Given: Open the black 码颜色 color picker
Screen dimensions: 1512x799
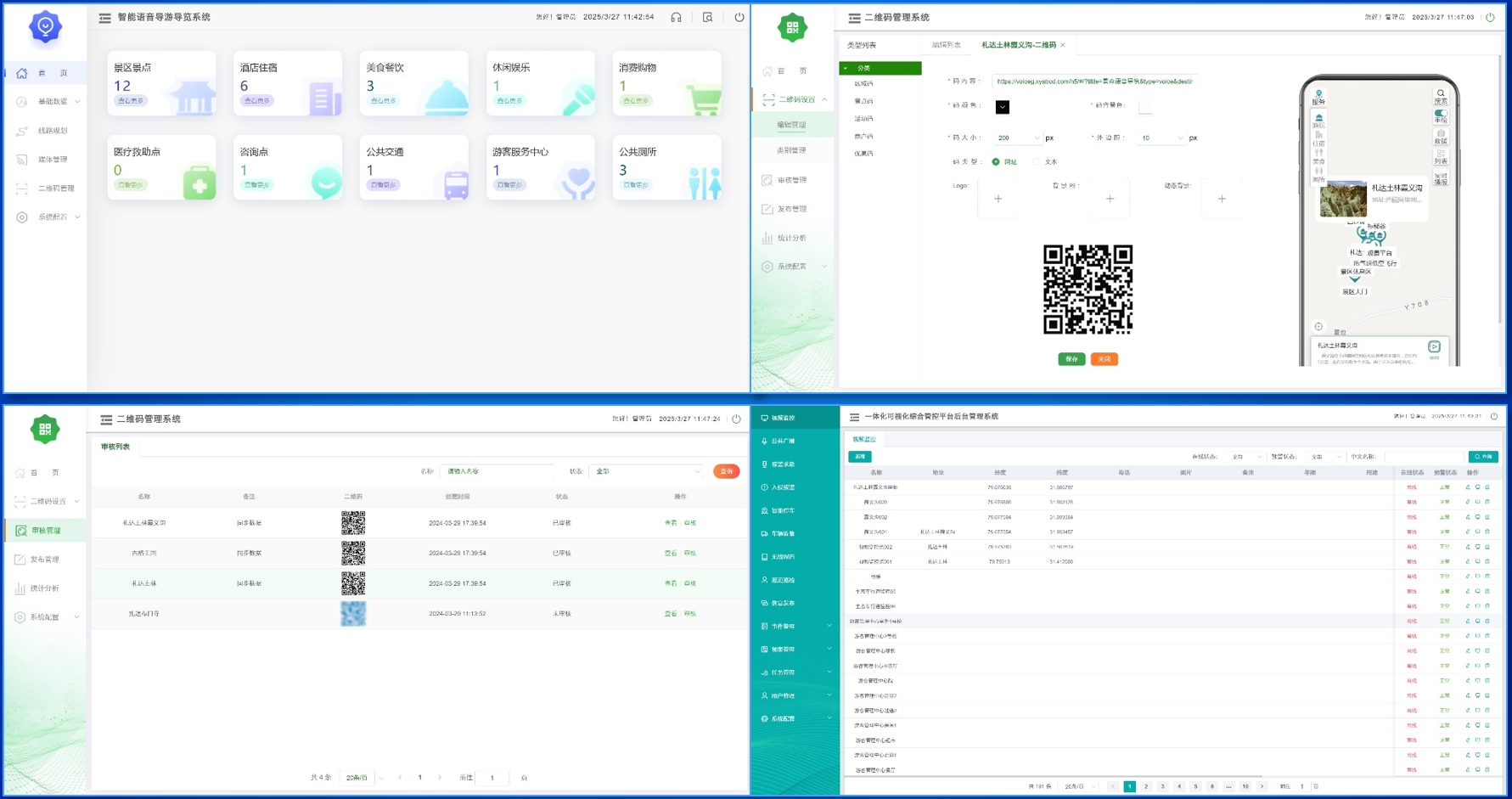Looking at the screenshot, I should click(1003, 107).
